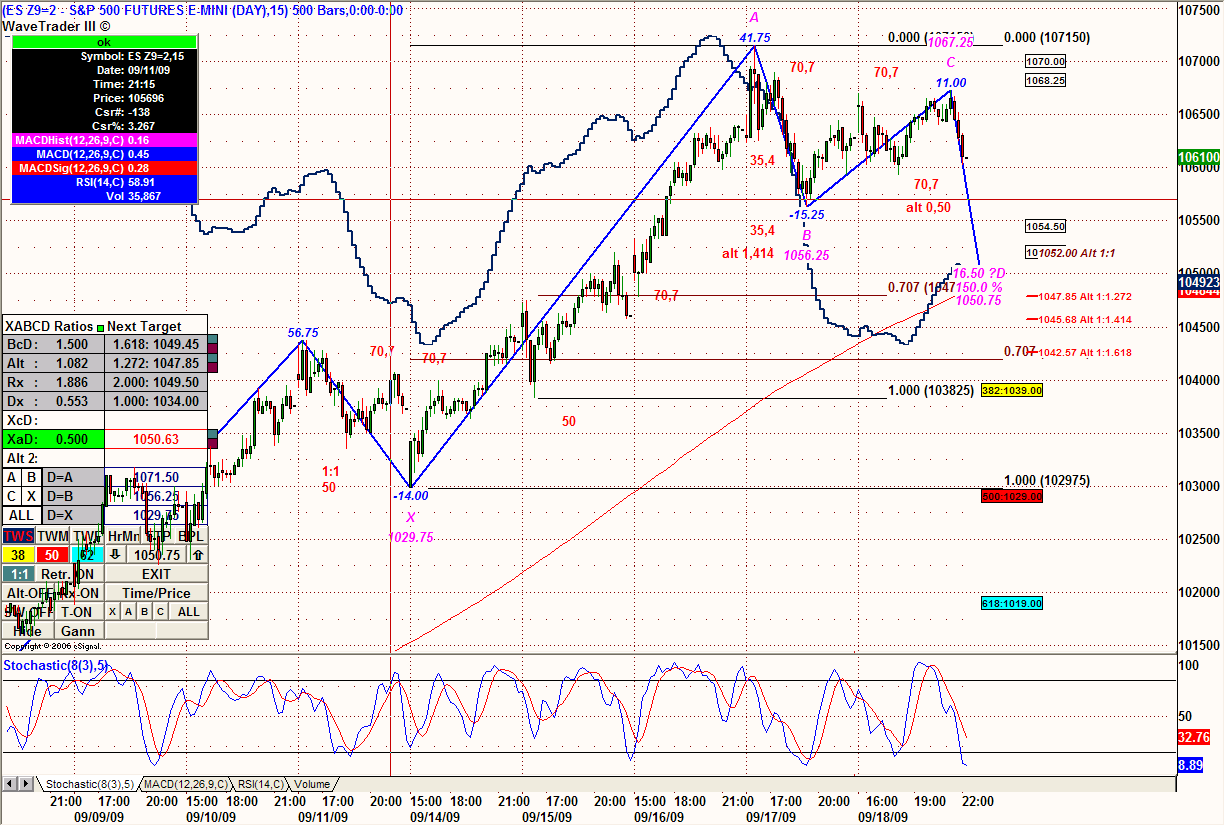Click the MACDSig(12,26,9,C) 0.28 label
1225x826 pixels.
pyautogui.click(x=104, y=168)
